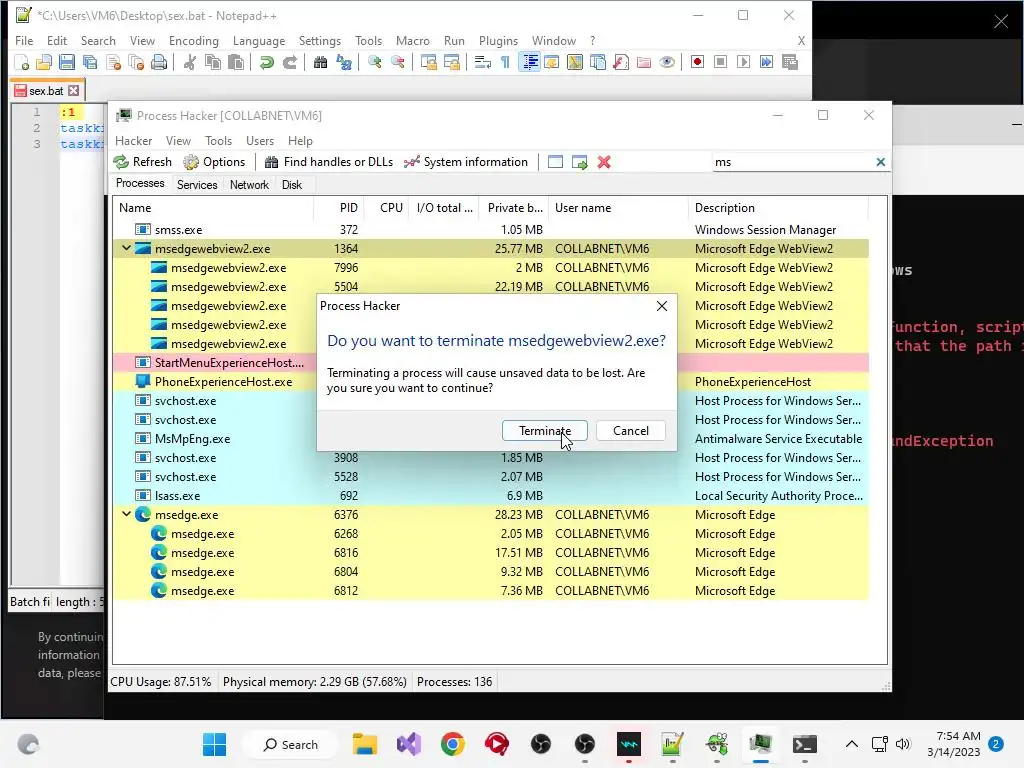The height and width of the screenshot is (768, 1024).
Task: Collapse the msedge.exe 6376 tree node
Action: tap(126, 514)
